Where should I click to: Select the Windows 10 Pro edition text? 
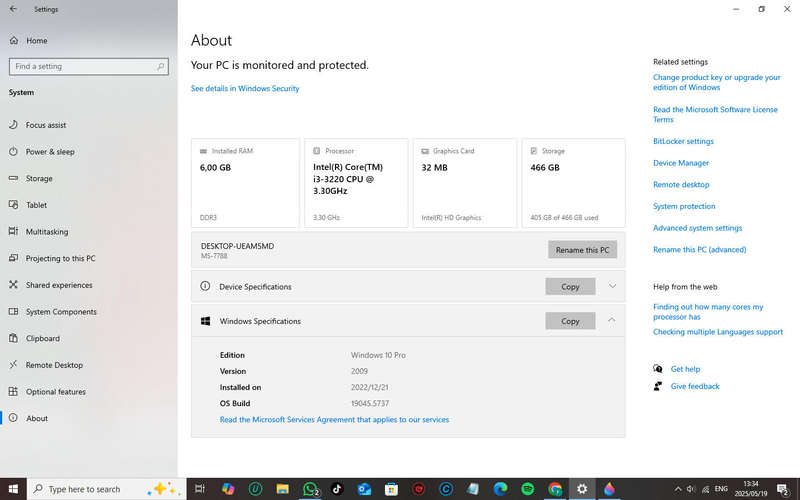coord(378,355)
